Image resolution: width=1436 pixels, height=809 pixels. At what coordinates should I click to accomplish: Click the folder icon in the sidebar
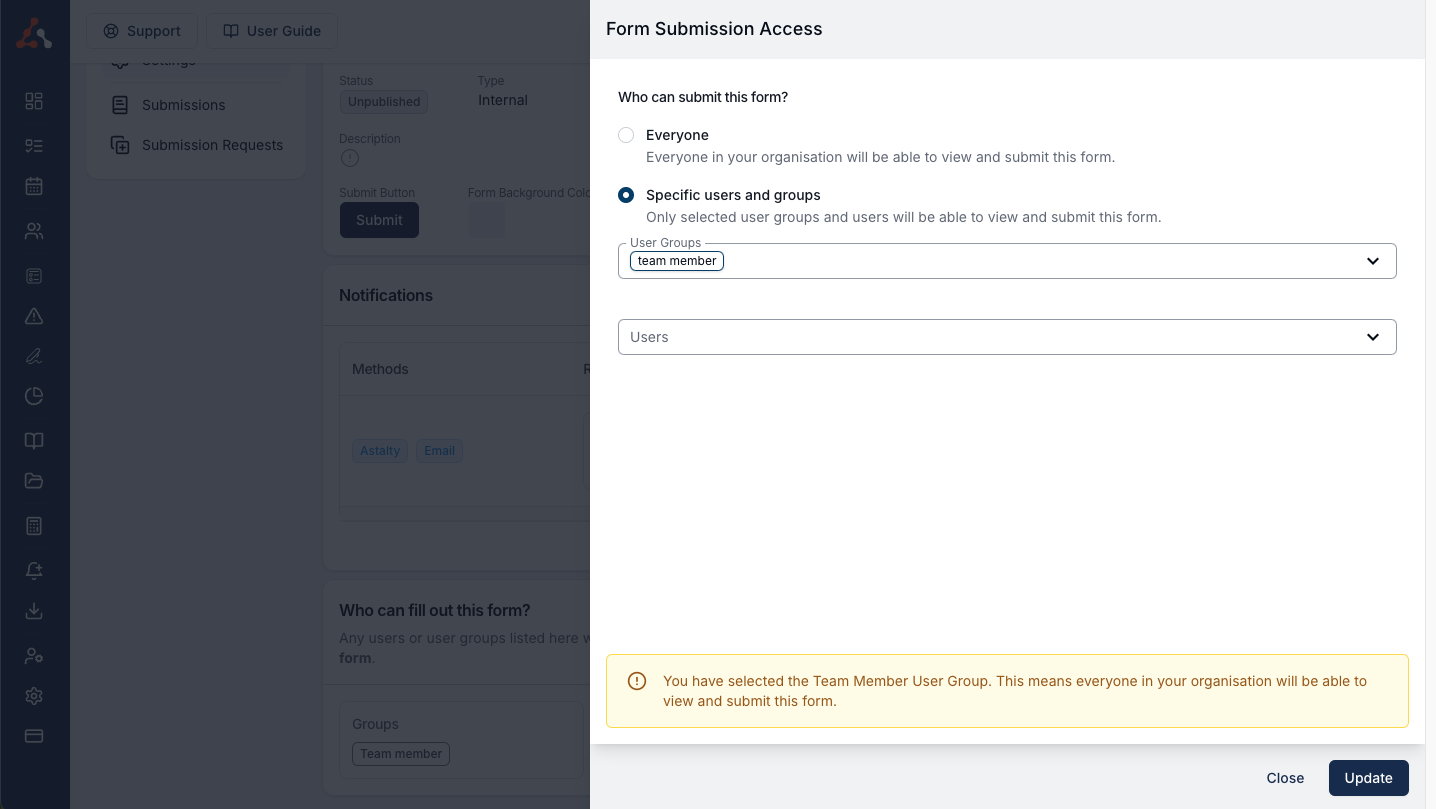tap(34, 481)
